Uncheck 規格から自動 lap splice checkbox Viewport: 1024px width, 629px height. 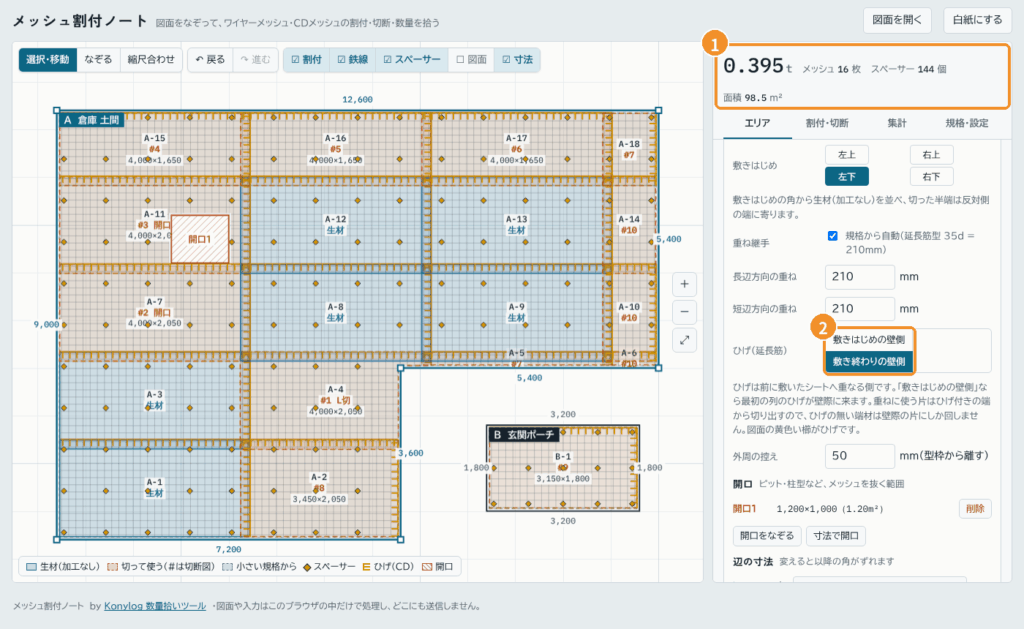tap(833, 236)
